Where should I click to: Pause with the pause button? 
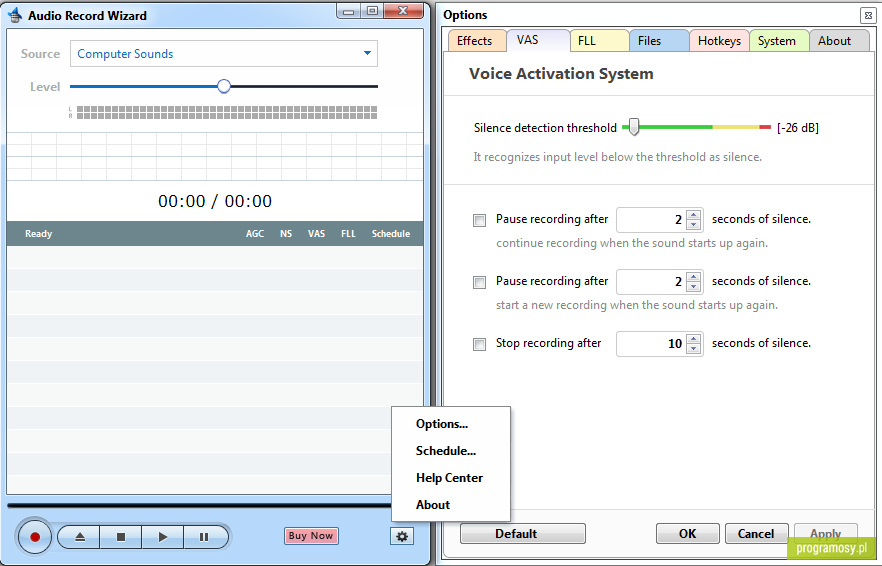[205, 537]
